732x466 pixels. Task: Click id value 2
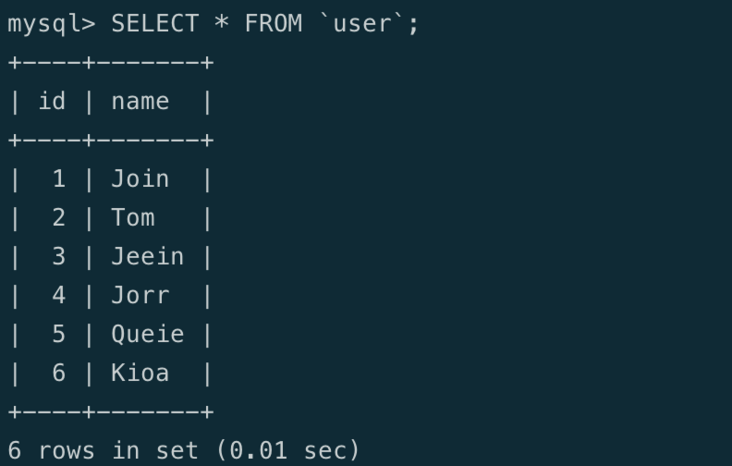pos(59,218)
